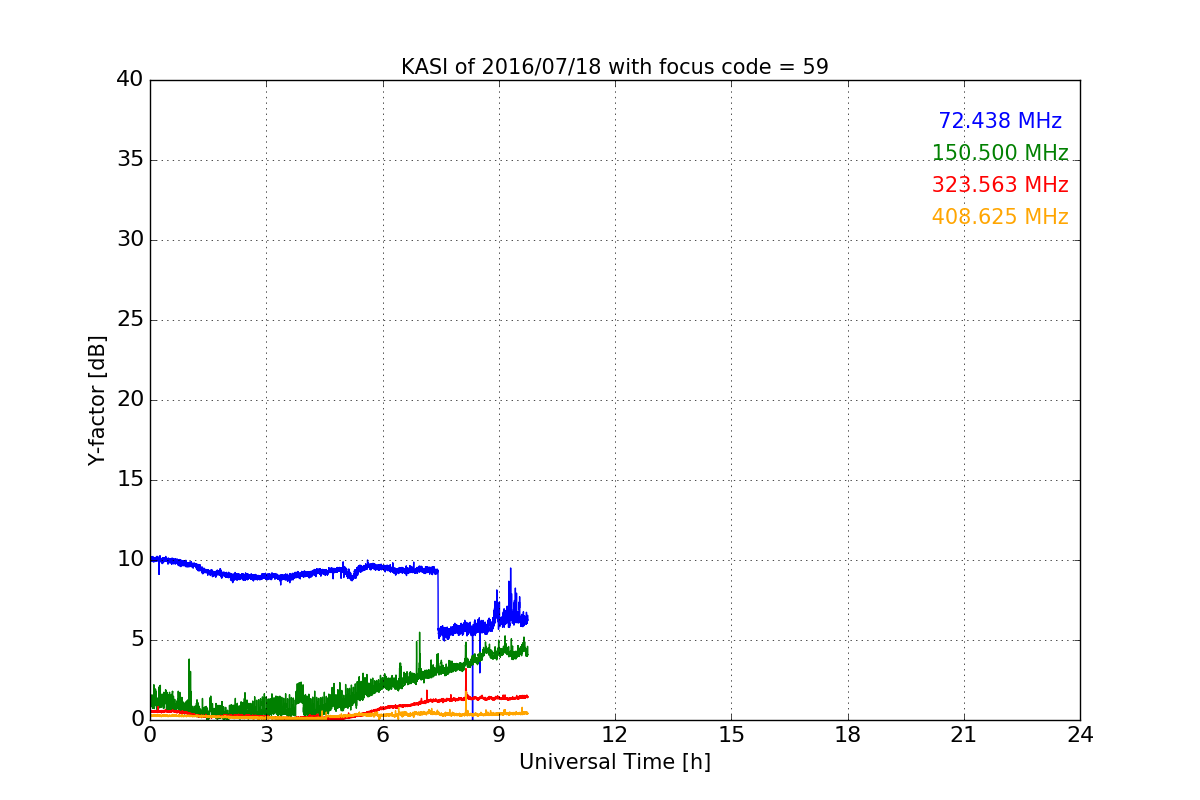The height and width of the screenshot is (800, 1200).
Task: Click the y-axis tick label 40
Action: (130, 80)
